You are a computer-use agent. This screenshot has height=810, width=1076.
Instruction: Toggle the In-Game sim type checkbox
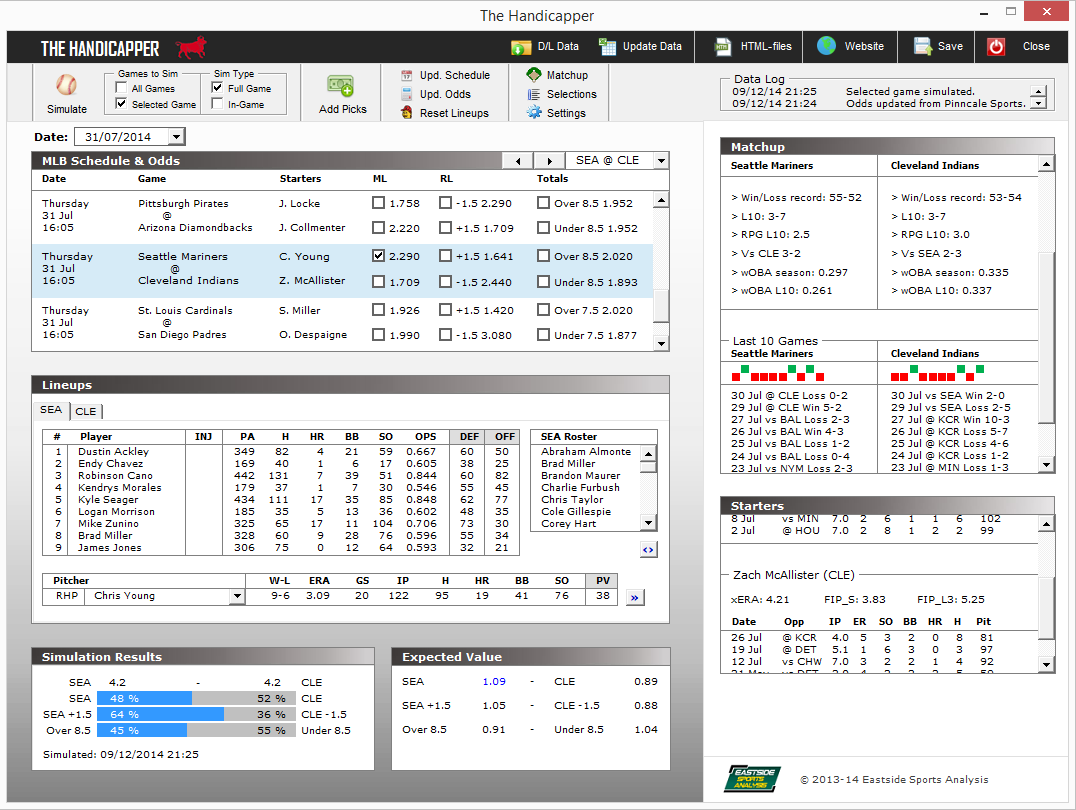[x=218, y=104]
